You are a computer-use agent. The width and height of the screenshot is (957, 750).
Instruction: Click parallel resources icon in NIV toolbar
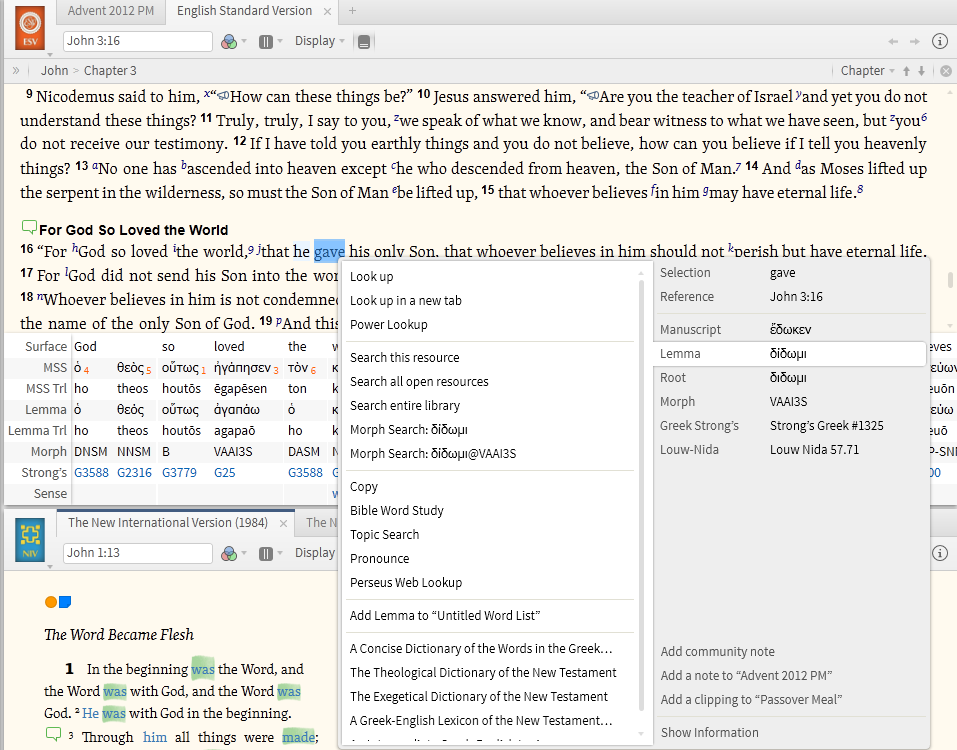tap(265, 553)
